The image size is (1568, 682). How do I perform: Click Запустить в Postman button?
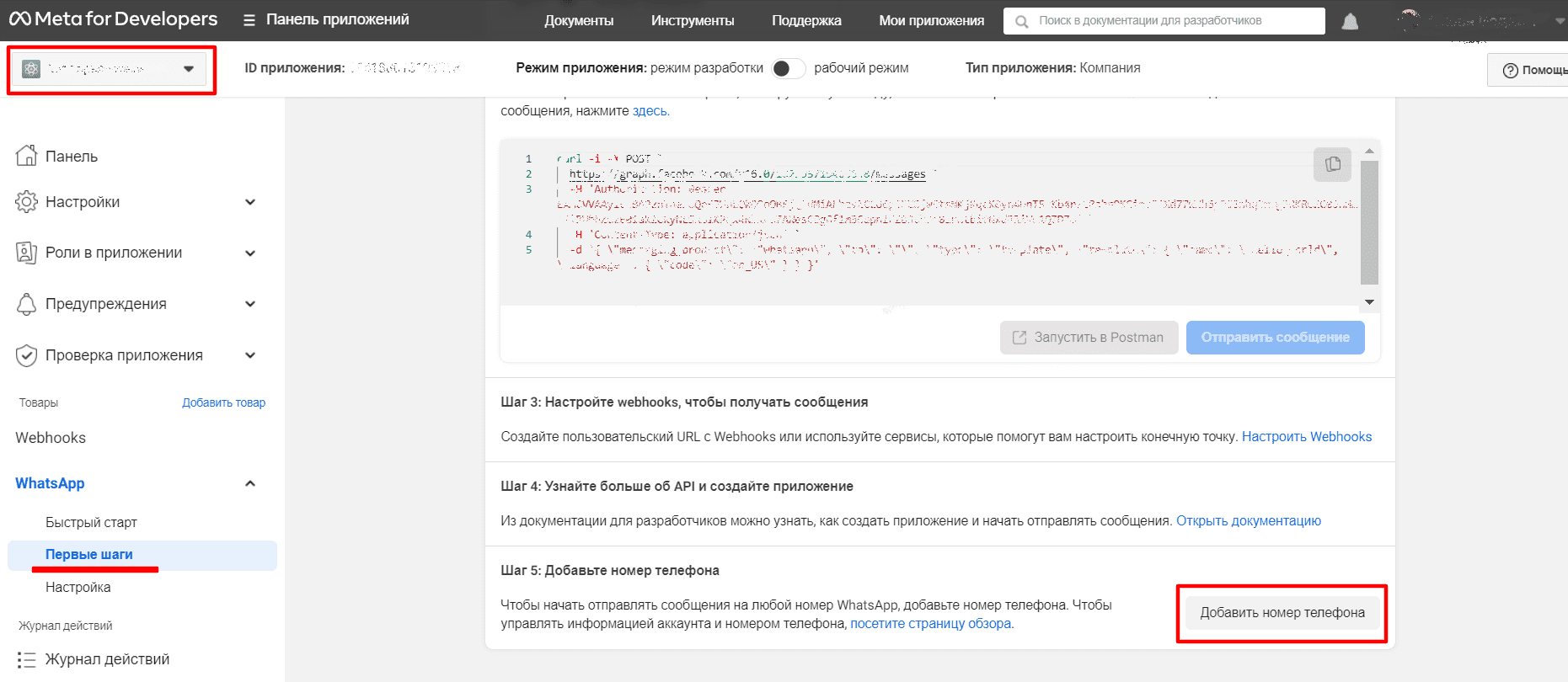coord(1089,338)
